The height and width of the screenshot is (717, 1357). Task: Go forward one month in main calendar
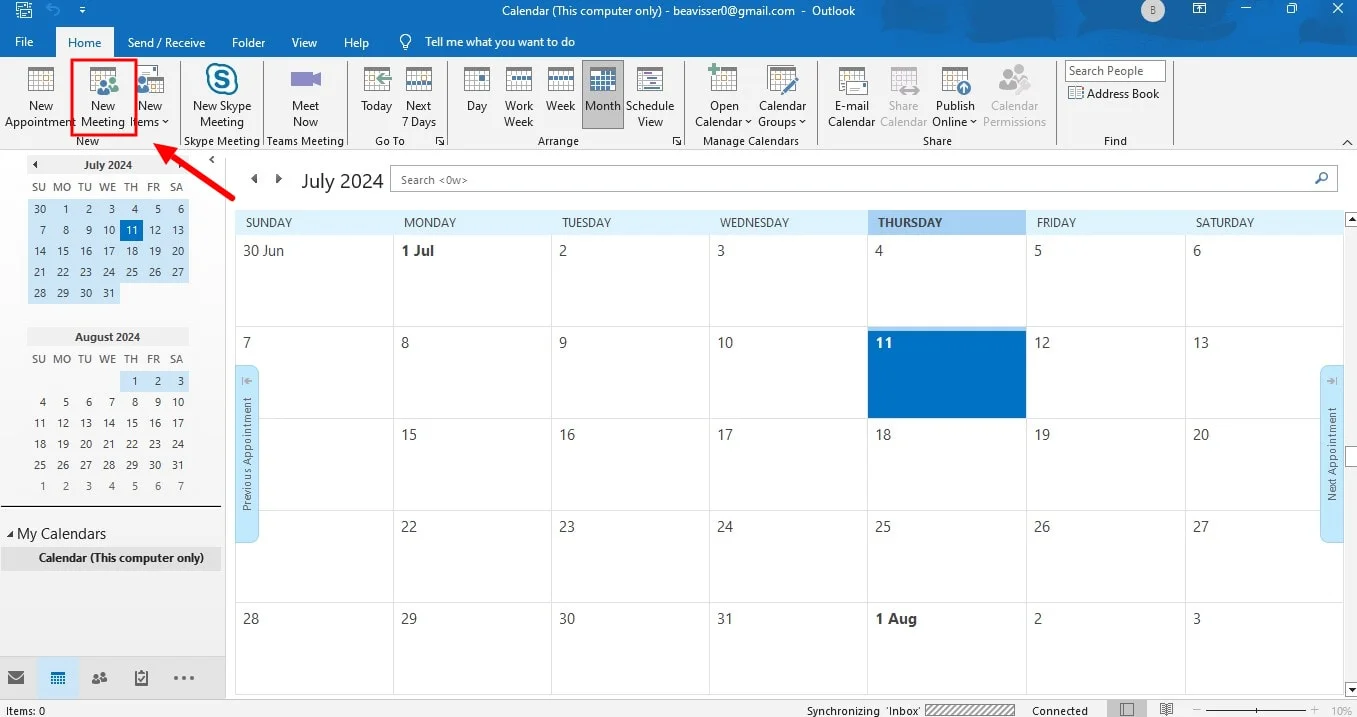[279, 179]
